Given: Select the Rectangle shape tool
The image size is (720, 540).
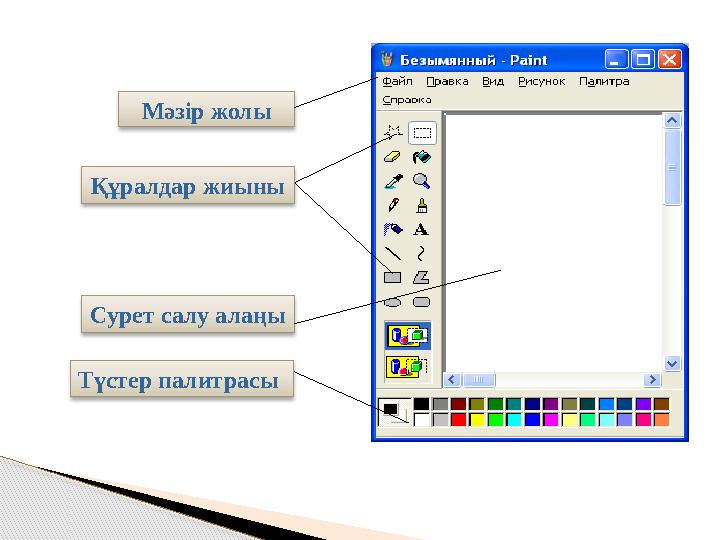Looking at the screenshot, I should click(x=393, y=277).
